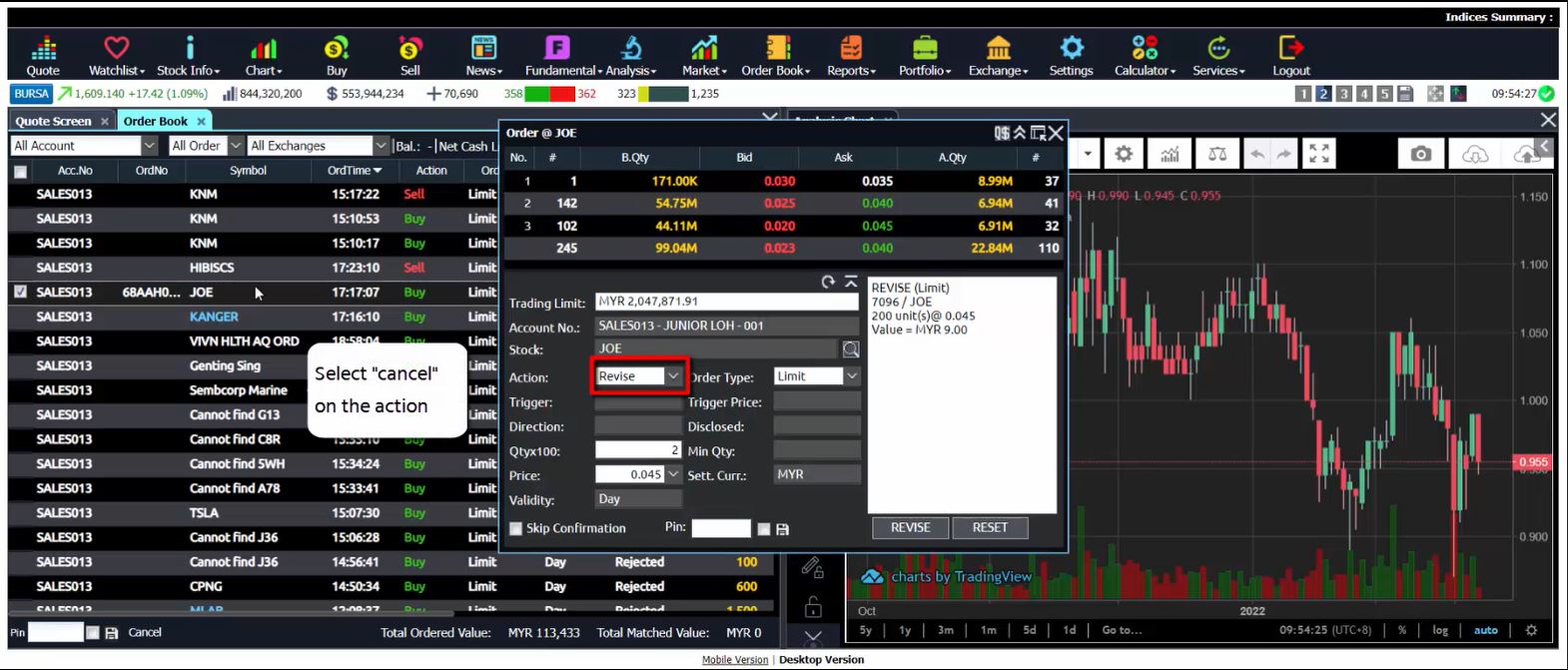The image size is (1568, 670).
Task: Click the Logout icon
Action: pyautogui.click(x=1291, y=56)
